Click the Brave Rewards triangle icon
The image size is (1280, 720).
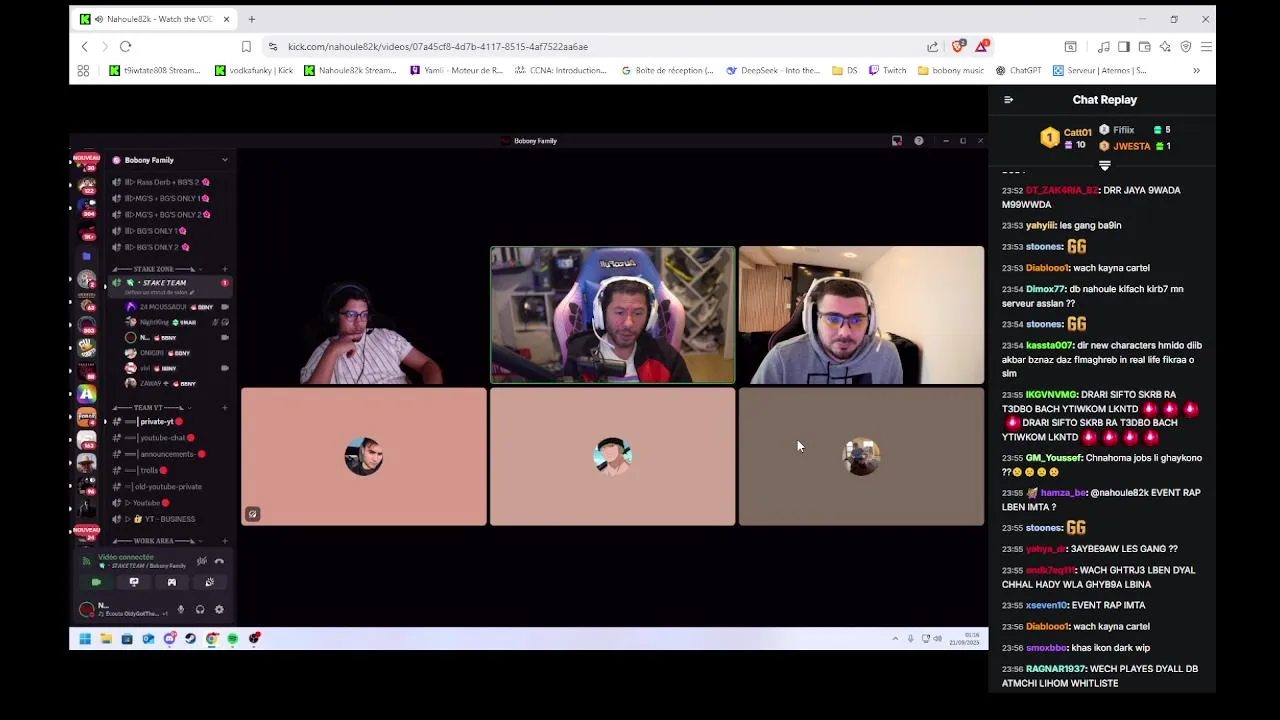pyautogui.click(x=983, y=46)
